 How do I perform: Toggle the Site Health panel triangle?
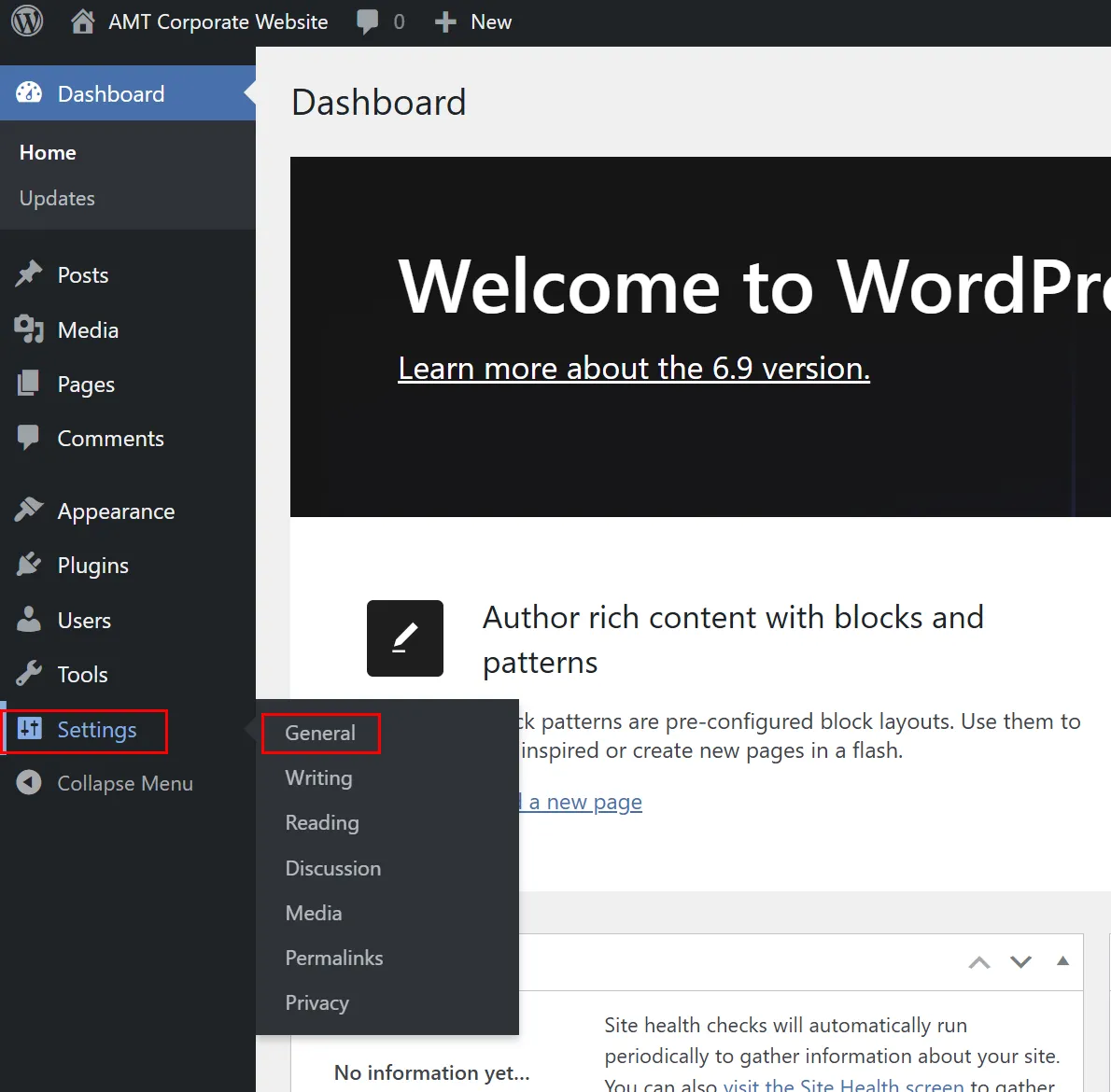(1062, 961)
